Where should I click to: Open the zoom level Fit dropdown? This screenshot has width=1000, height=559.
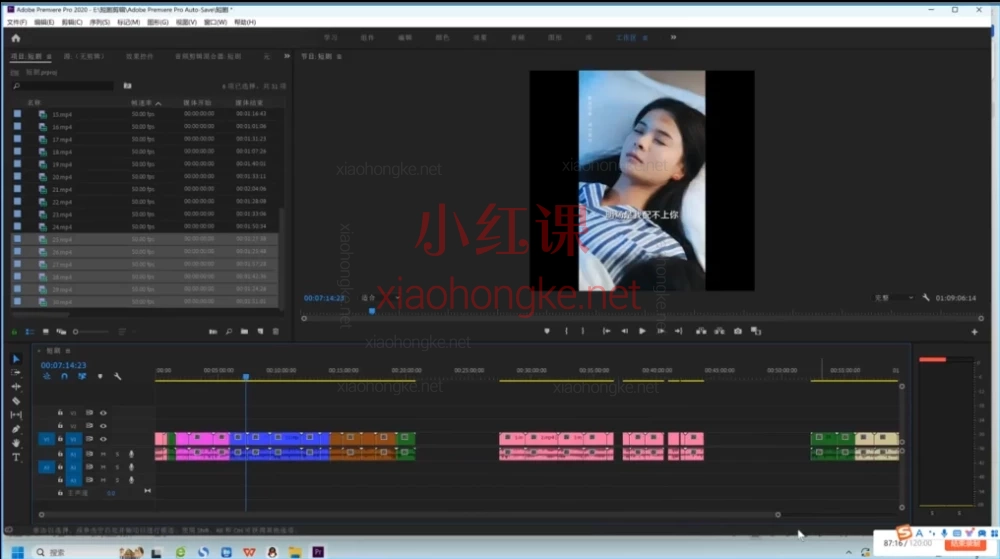pyautogui.click(x=380, y=298)
